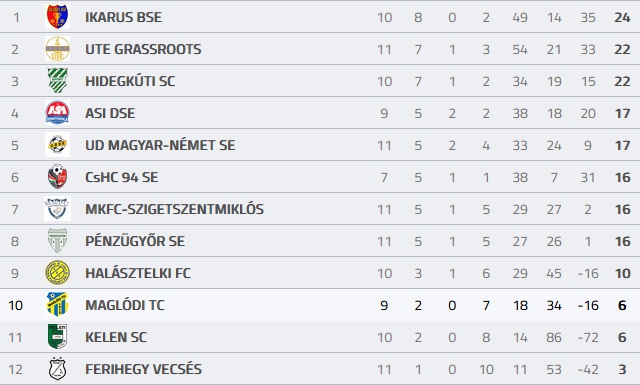Open the UTE GRASSROOTS team name
The image size is (640, 385).
point(143,49)
